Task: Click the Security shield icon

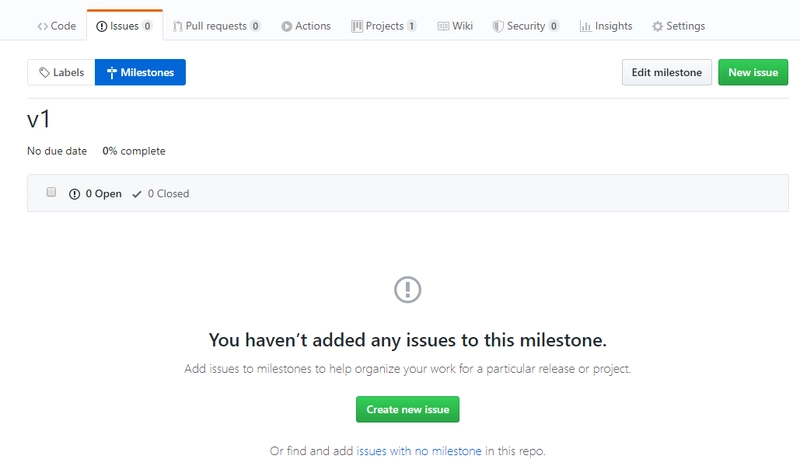Action: pyautogui.click(x=498, y=26)
